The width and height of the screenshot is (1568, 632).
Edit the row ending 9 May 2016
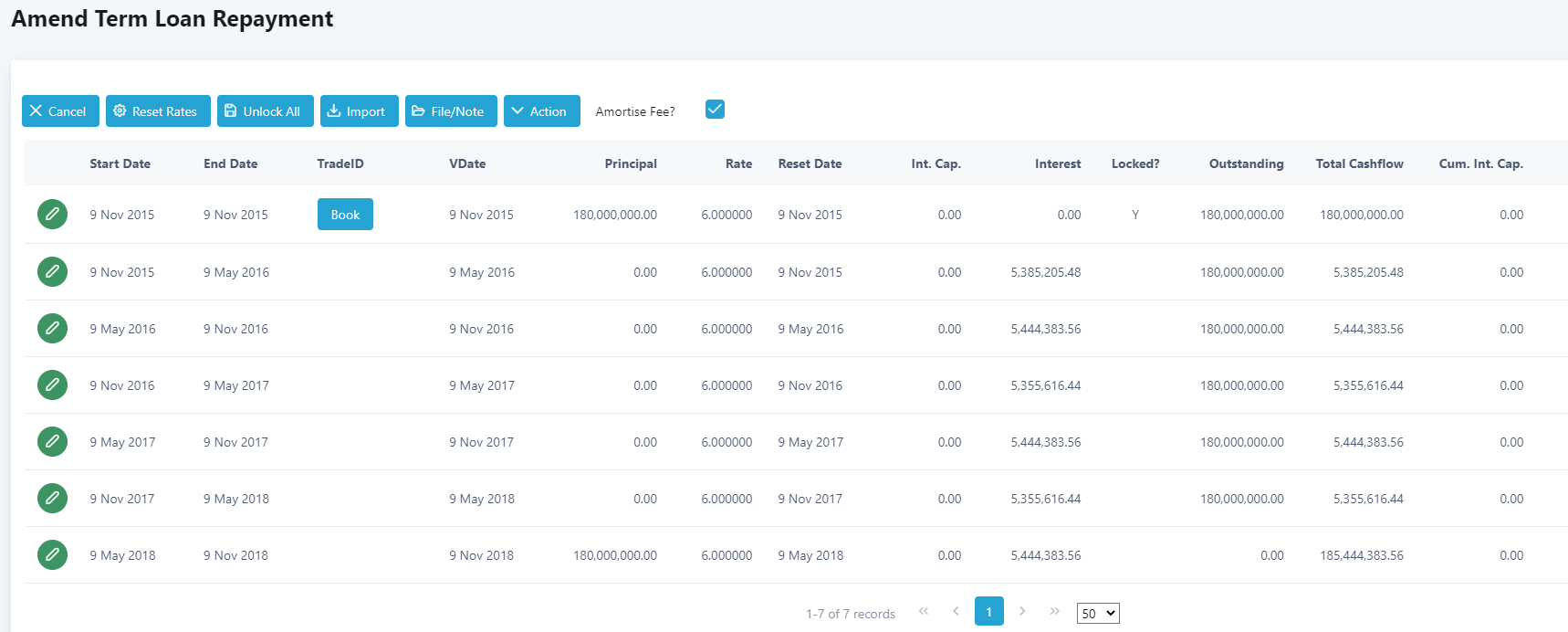click(x=52, y=272)
